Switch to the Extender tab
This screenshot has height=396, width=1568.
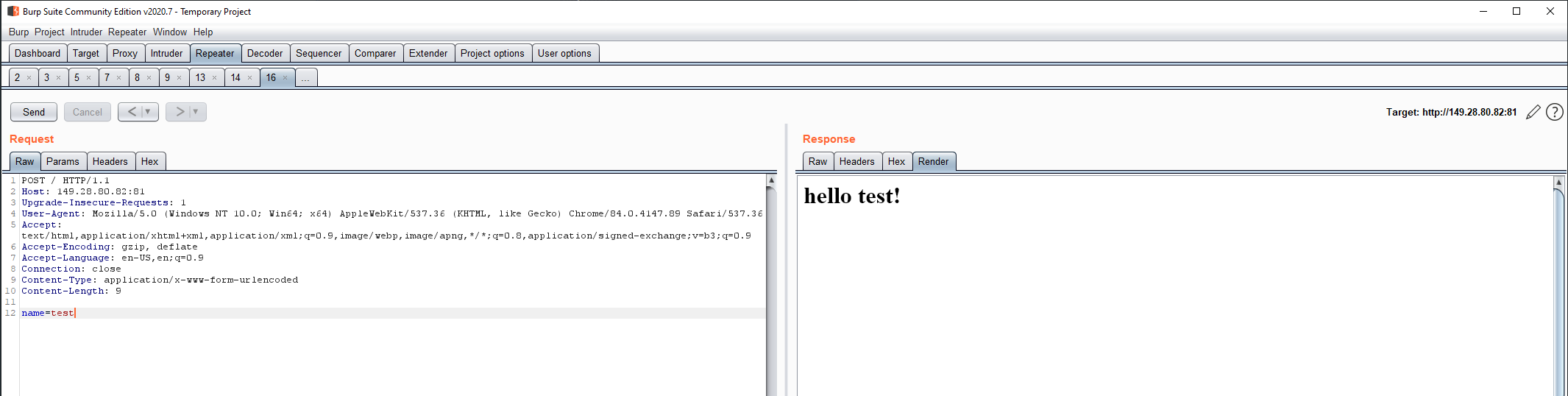428,53
